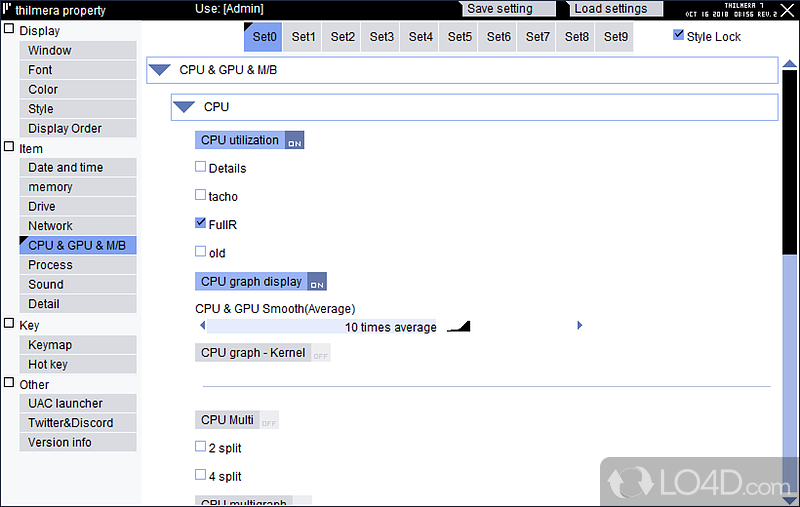Check the 4 split option
The image size is (800, 507).
click(x=201, y=475)
